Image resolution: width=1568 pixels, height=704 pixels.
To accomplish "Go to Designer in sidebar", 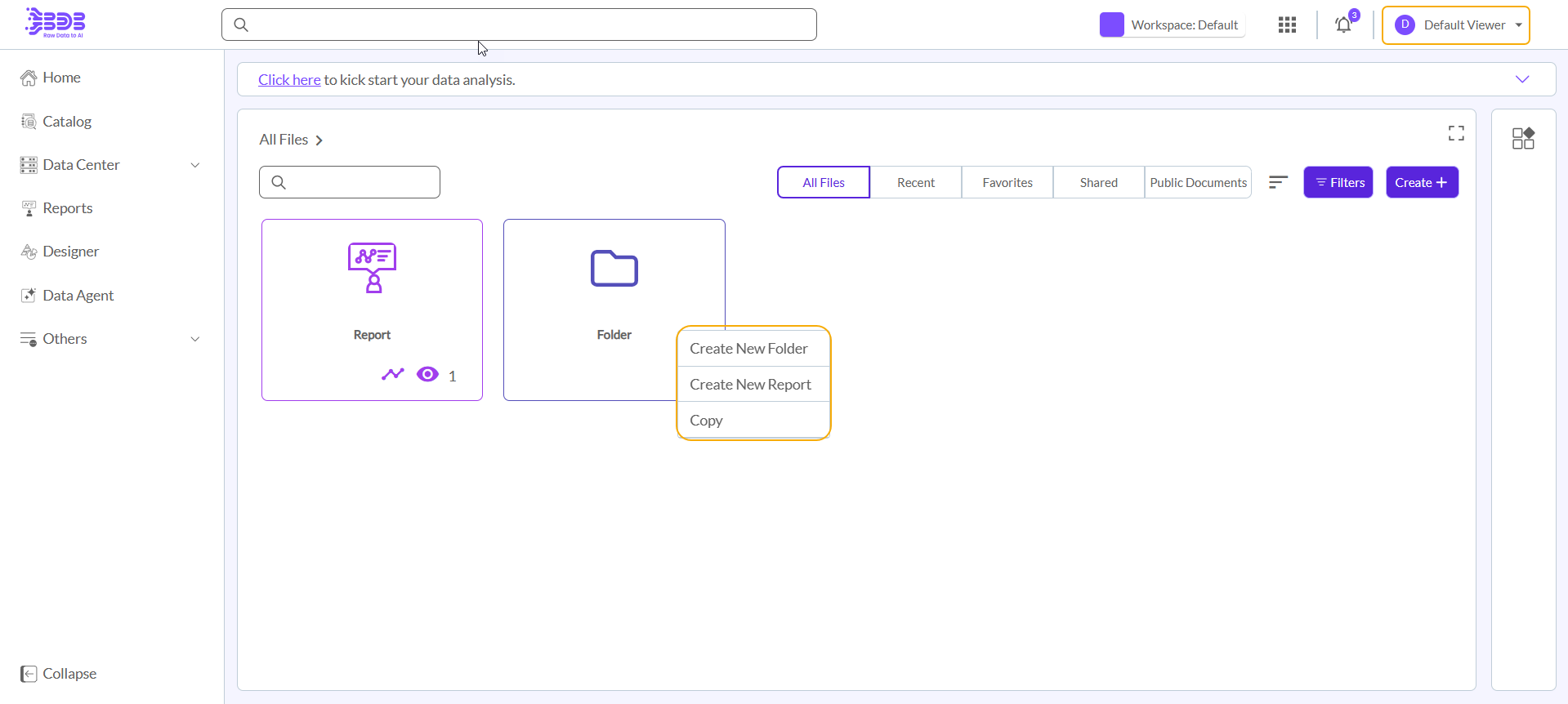I will click(x=70, y=252).
